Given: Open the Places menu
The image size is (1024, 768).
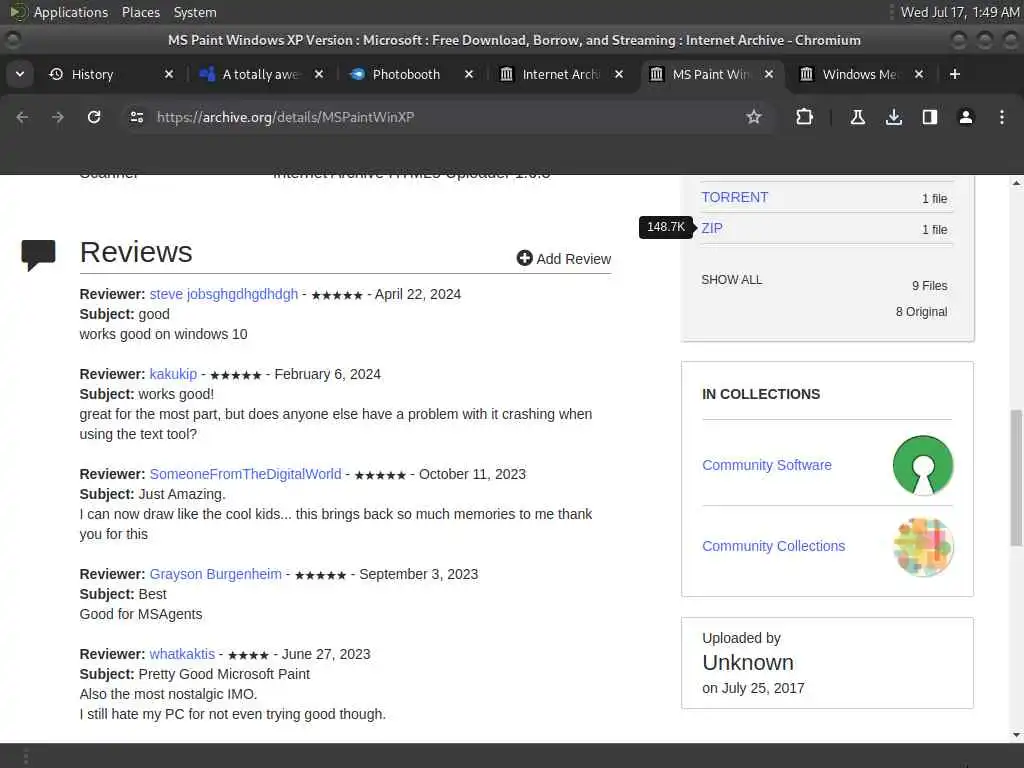Looking at the screenshot, I should (x=140, y=12).
